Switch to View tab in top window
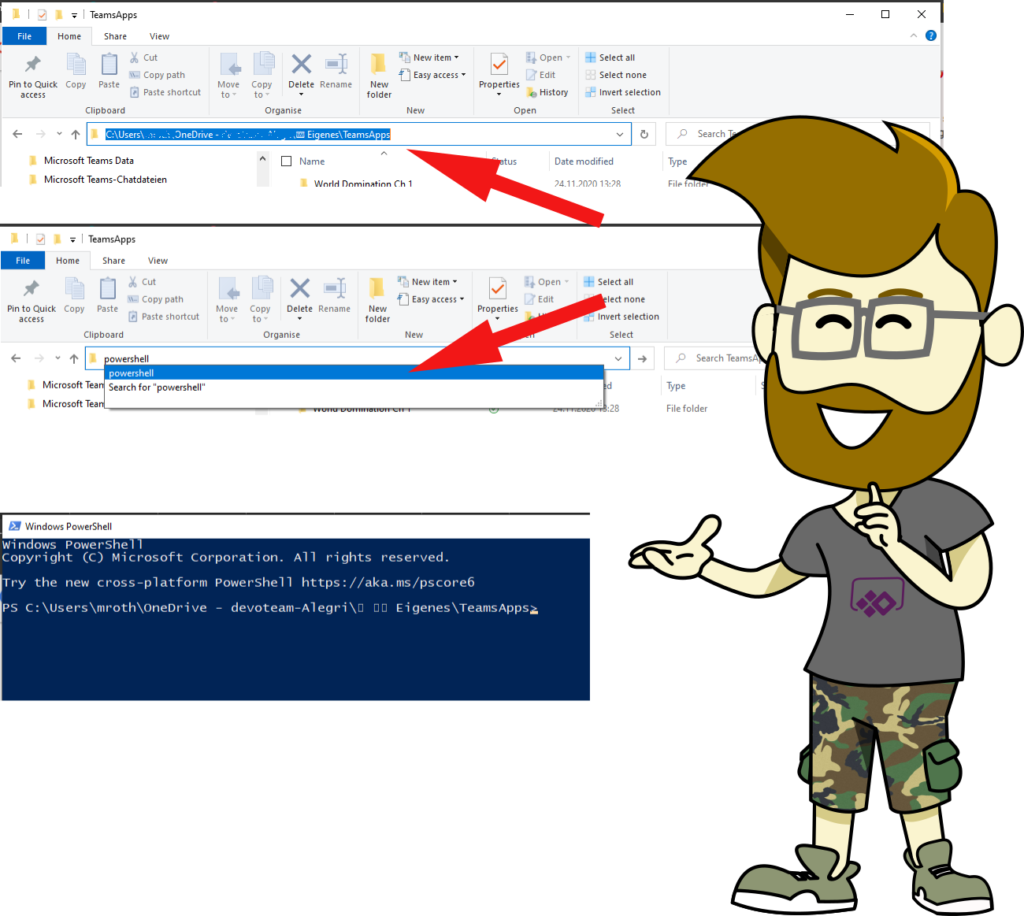Image resolution: width=1024 pixels, height=916 pixels. click(x=159, y=36)
